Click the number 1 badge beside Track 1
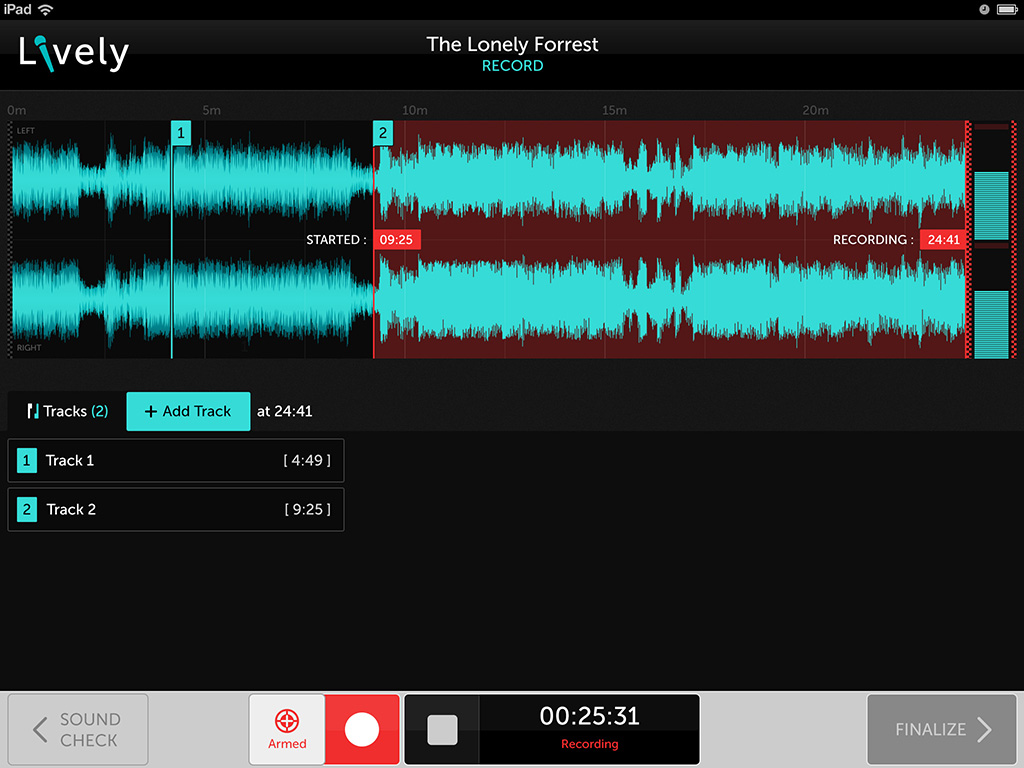Screen dimensions: 1024x768 point(27,461)
